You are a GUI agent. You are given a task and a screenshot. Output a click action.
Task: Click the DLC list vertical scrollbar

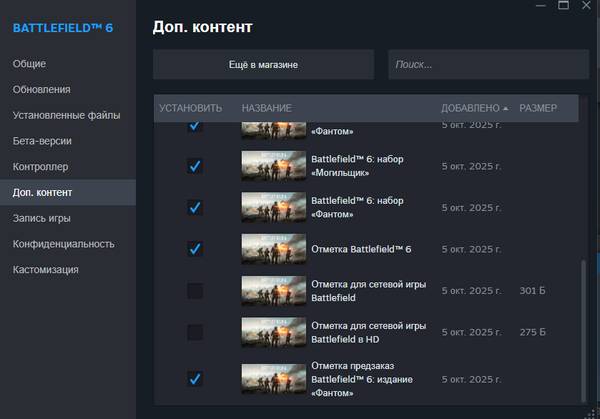[x=584, y=330]
